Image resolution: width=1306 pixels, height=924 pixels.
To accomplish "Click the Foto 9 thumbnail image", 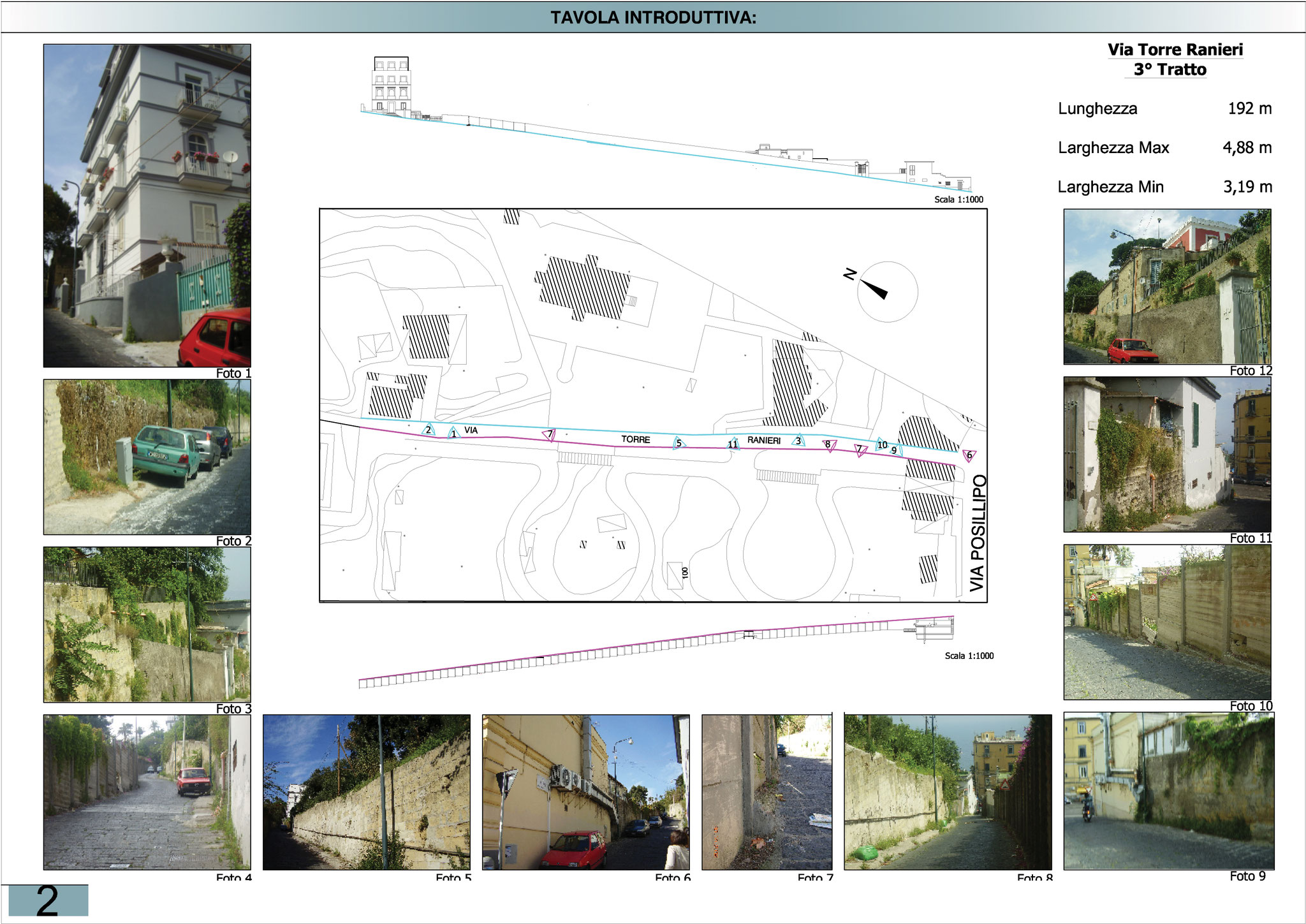I will tap(1168, 791).
